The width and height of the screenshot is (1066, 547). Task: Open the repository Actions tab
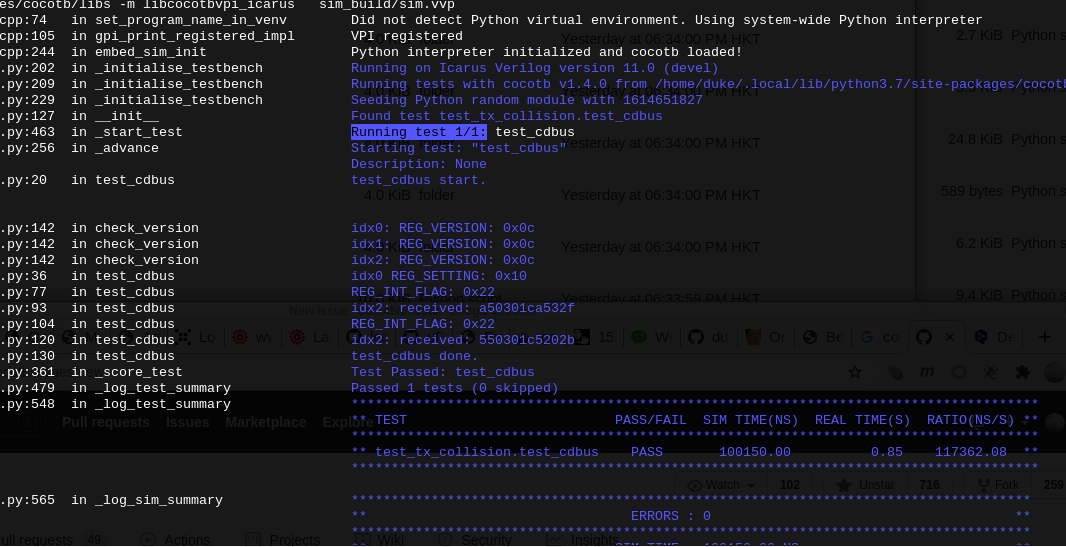(175, 540)
